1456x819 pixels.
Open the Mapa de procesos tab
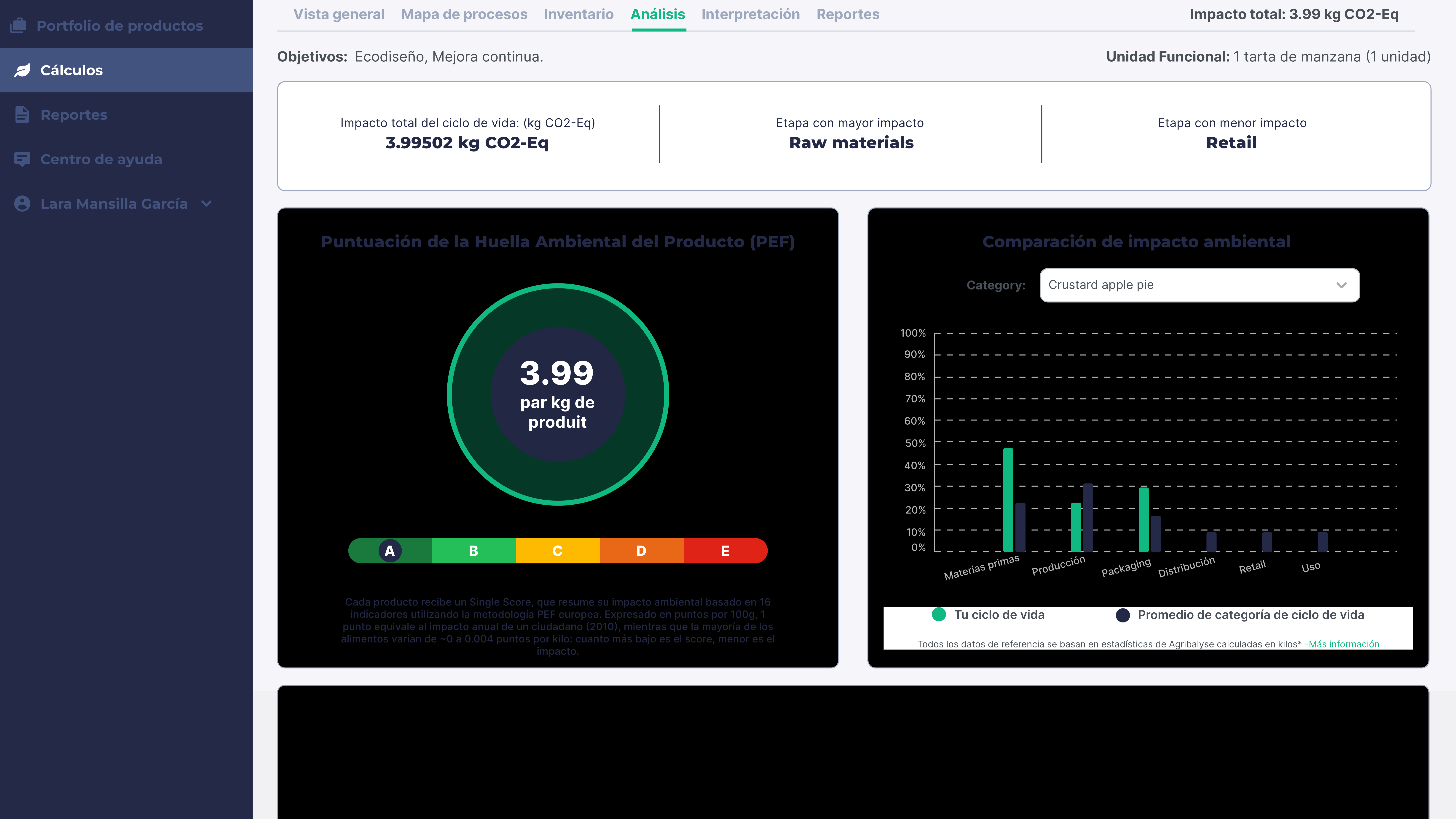coord(464,14)
